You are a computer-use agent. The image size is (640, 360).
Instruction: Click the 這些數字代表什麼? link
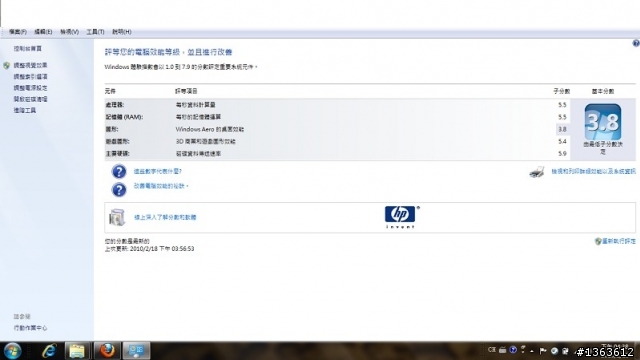pyautogui.click(x=158, y=171)
